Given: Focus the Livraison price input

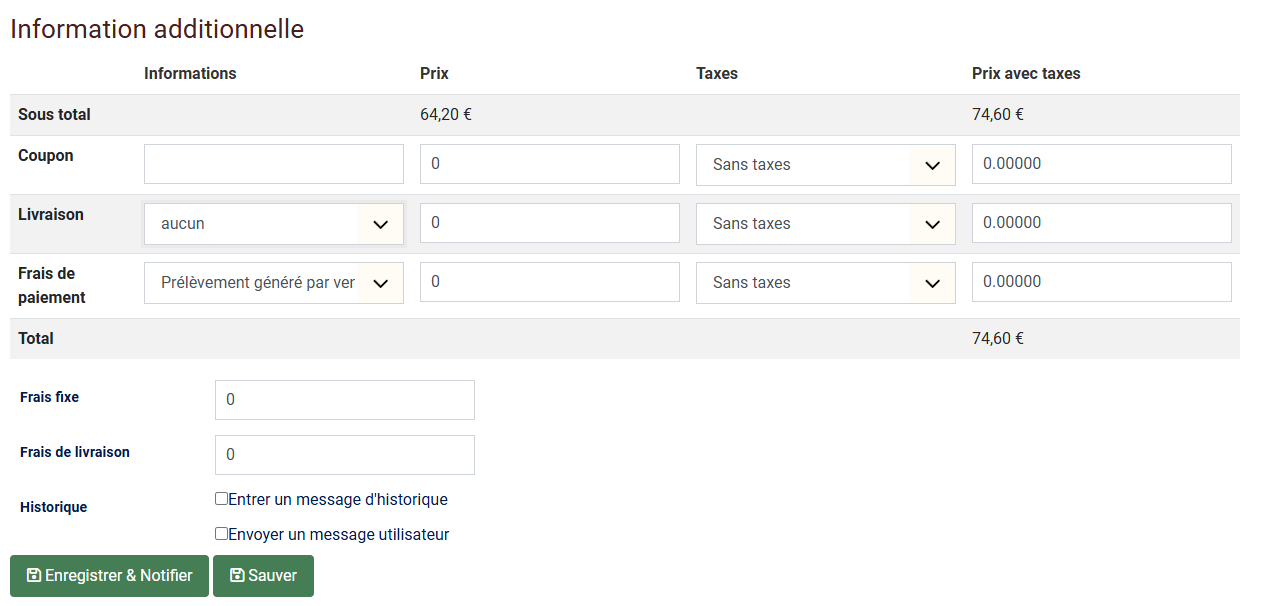Looking at the screenshot, I should pos(549,223).
